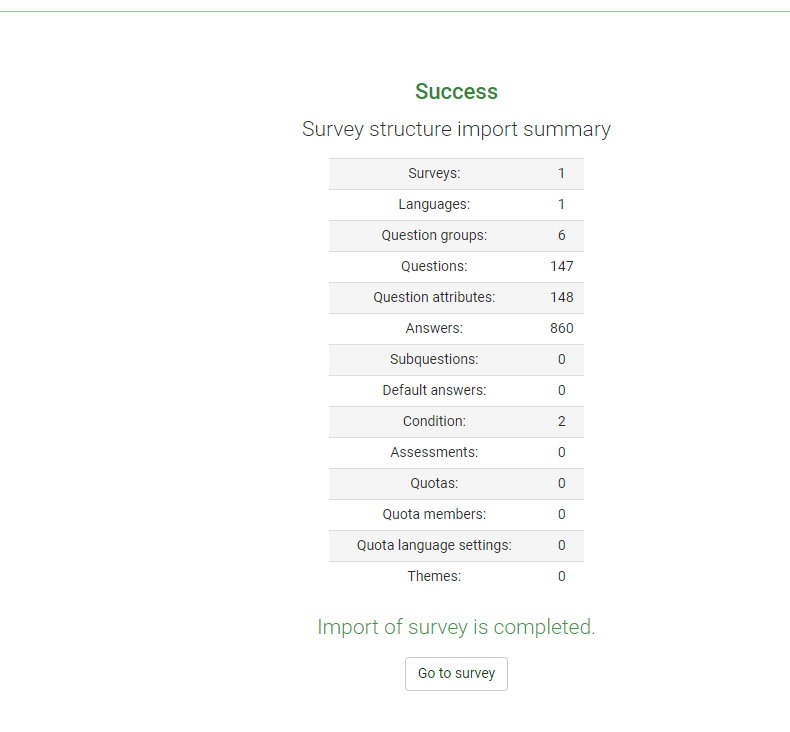Click the Go to survey button
This screenshot has width=790, height=732.
(x=456, y=674)
